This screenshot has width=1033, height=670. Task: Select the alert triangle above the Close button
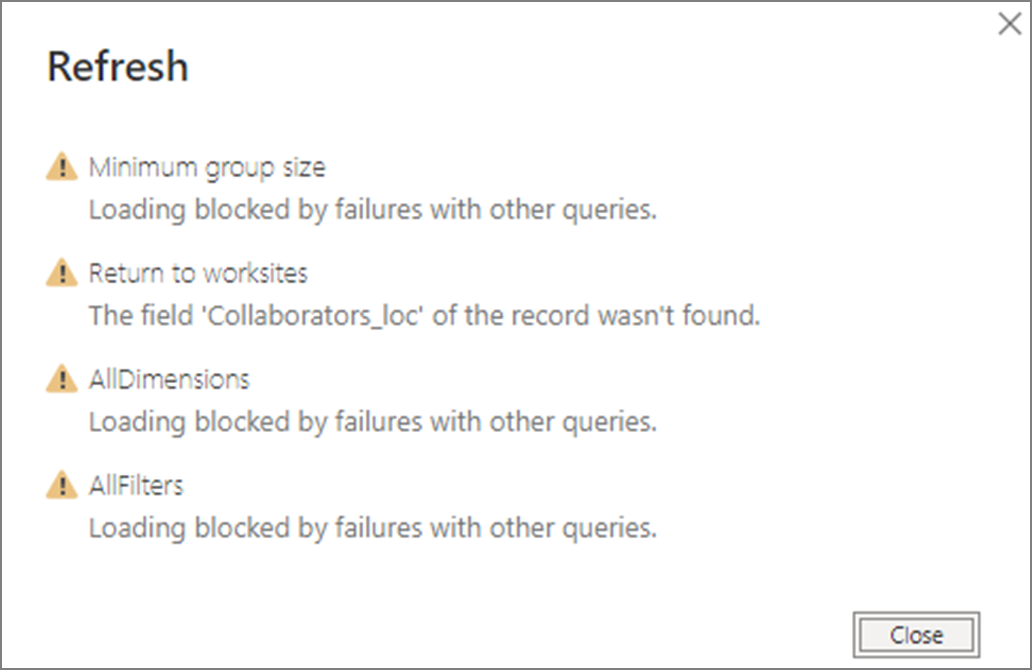[x=61, y=485]
